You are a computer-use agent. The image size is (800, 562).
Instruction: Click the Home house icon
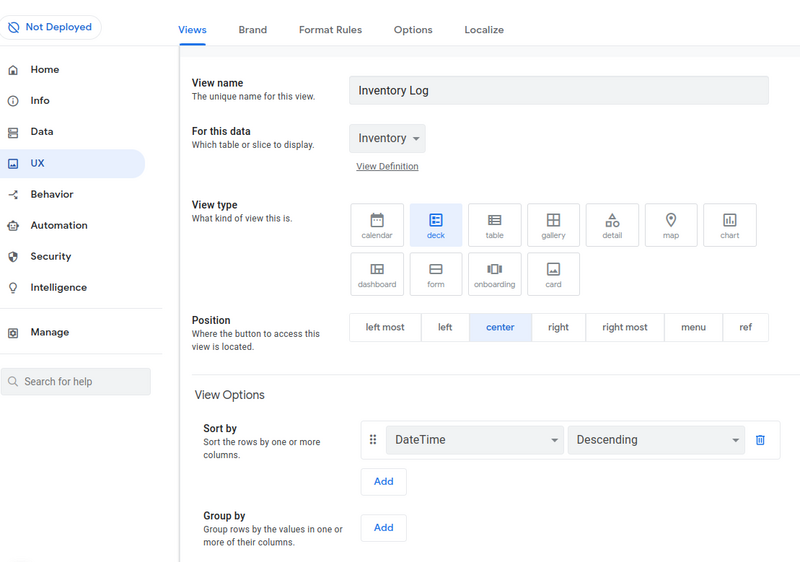[13, 70]
